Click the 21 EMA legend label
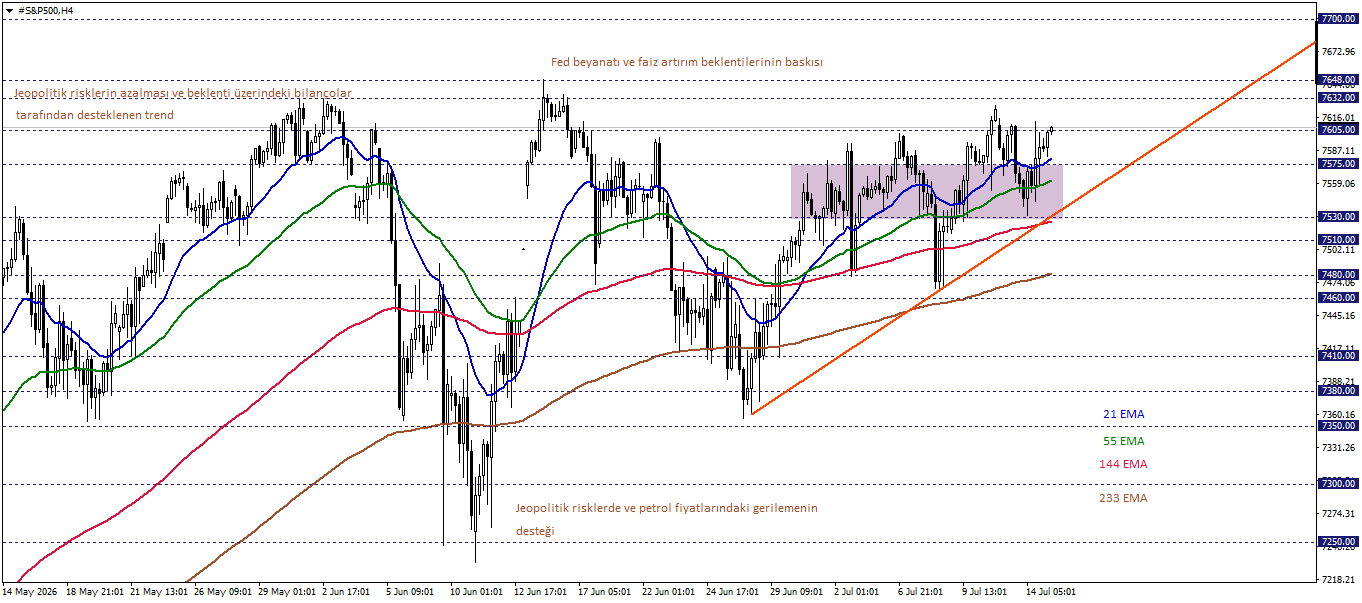 click(x=1124, y=414)
